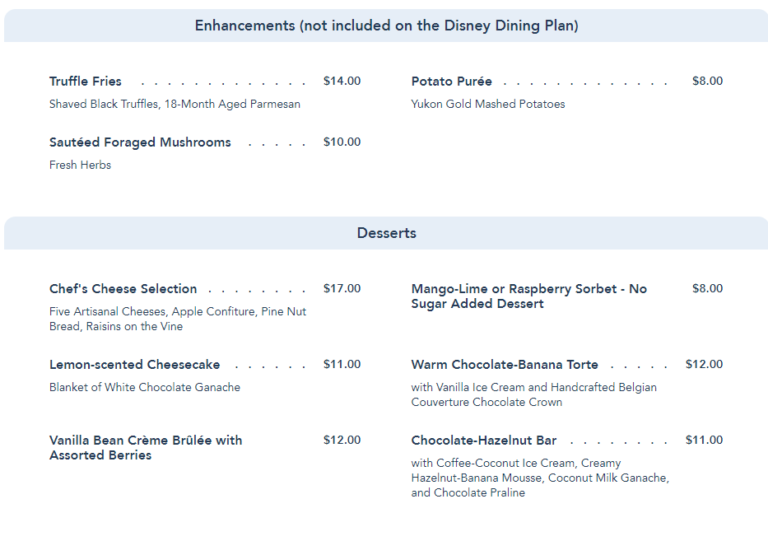Click the Shaved Black Truffles description
This screenshot has height=541, width=768.
click(175, 104)
